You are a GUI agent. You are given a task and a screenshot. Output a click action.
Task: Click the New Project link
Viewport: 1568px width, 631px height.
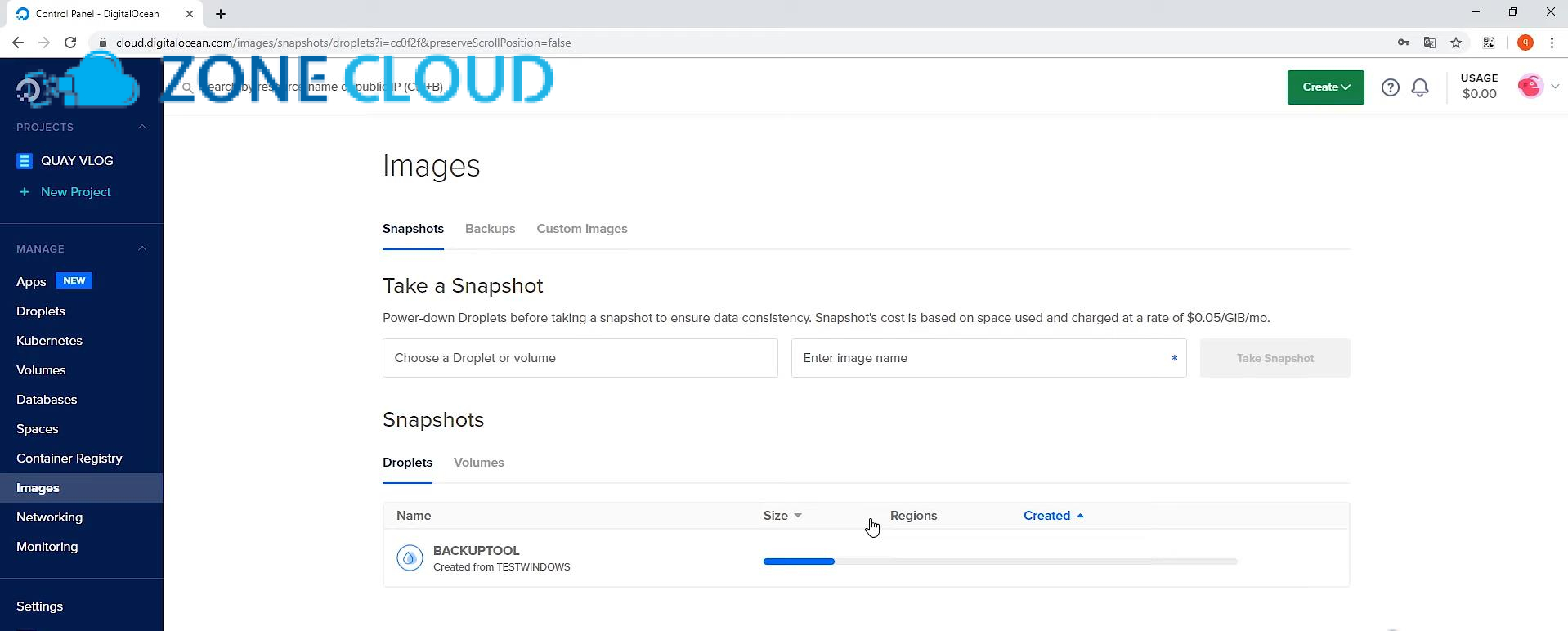tap(75, 192)
